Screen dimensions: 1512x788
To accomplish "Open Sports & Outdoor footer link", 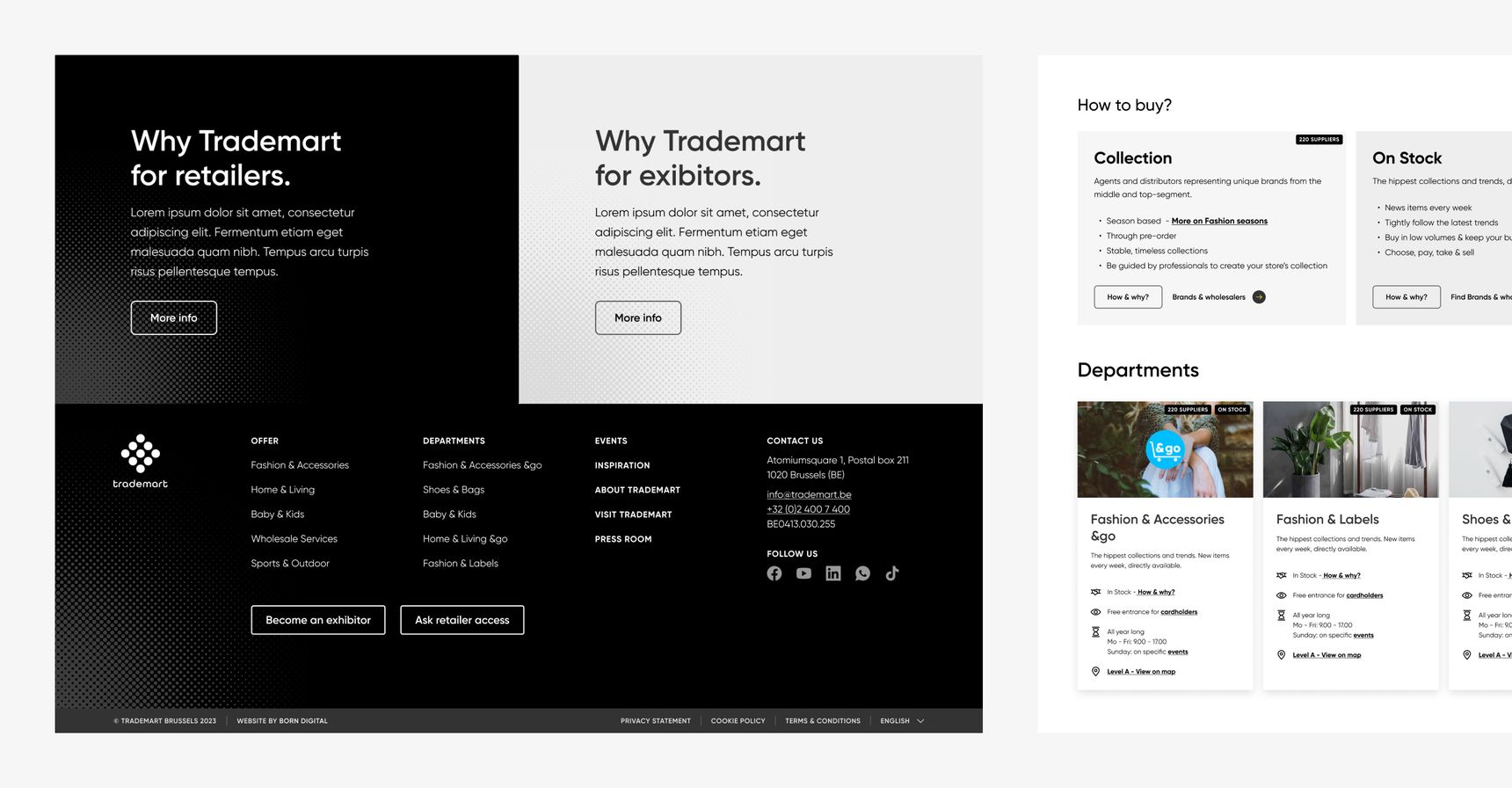I will coord(290,564).
